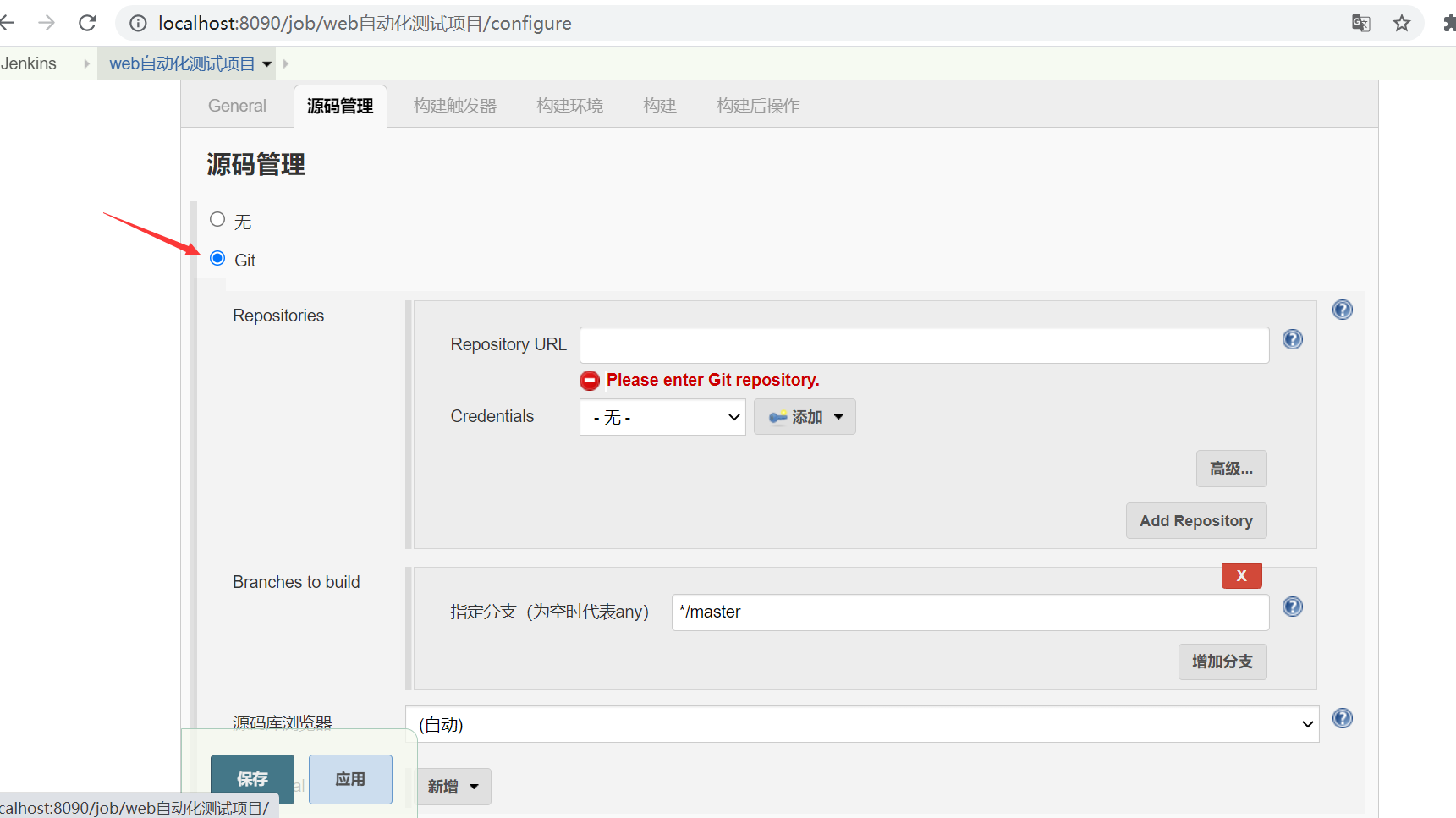Click the 保存 save button
The height and width of the screenshot is (818, 1456).
[252, 779]
